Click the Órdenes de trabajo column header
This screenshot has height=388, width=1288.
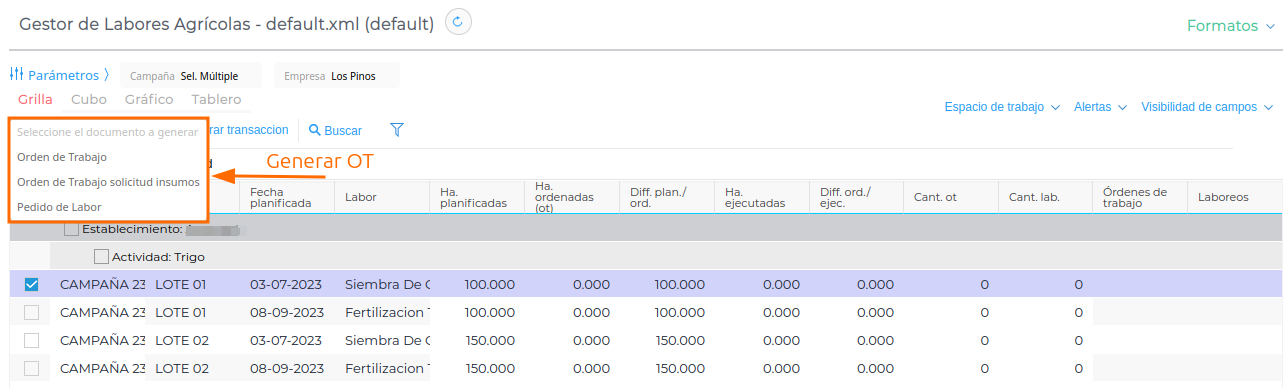point(1140,197)
